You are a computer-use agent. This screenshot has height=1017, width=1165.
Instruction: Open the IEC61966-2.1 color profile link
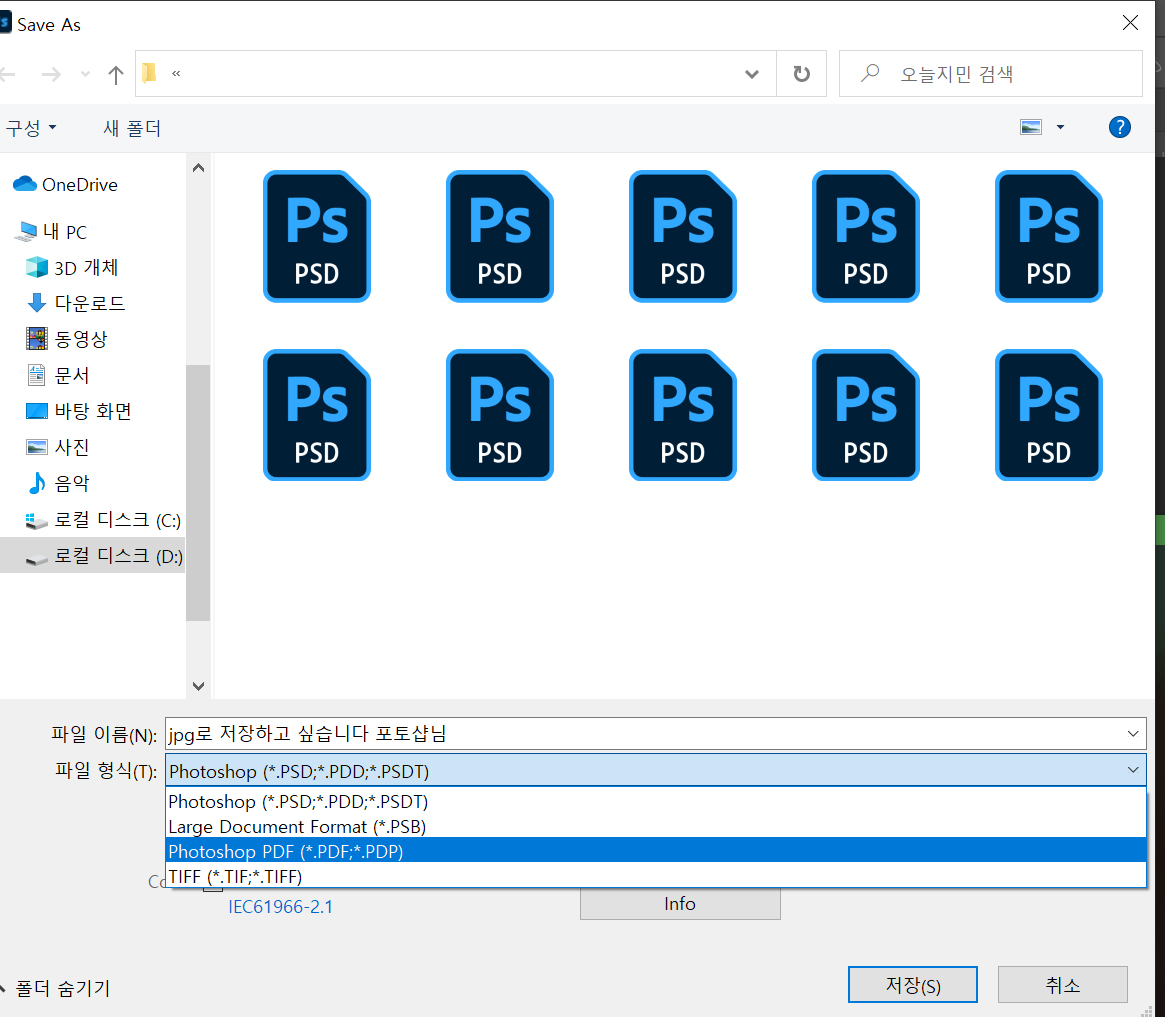click(280, 907)
